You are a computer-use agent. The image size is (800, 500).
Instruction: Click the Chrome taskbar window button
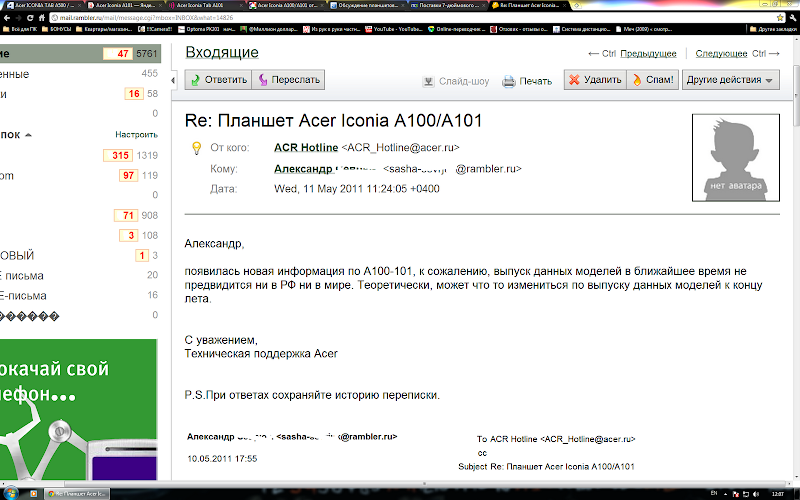tap(76, 494)
